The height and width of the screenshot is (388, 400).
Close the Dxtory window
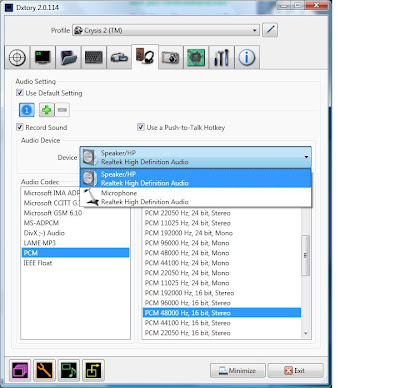316,5
